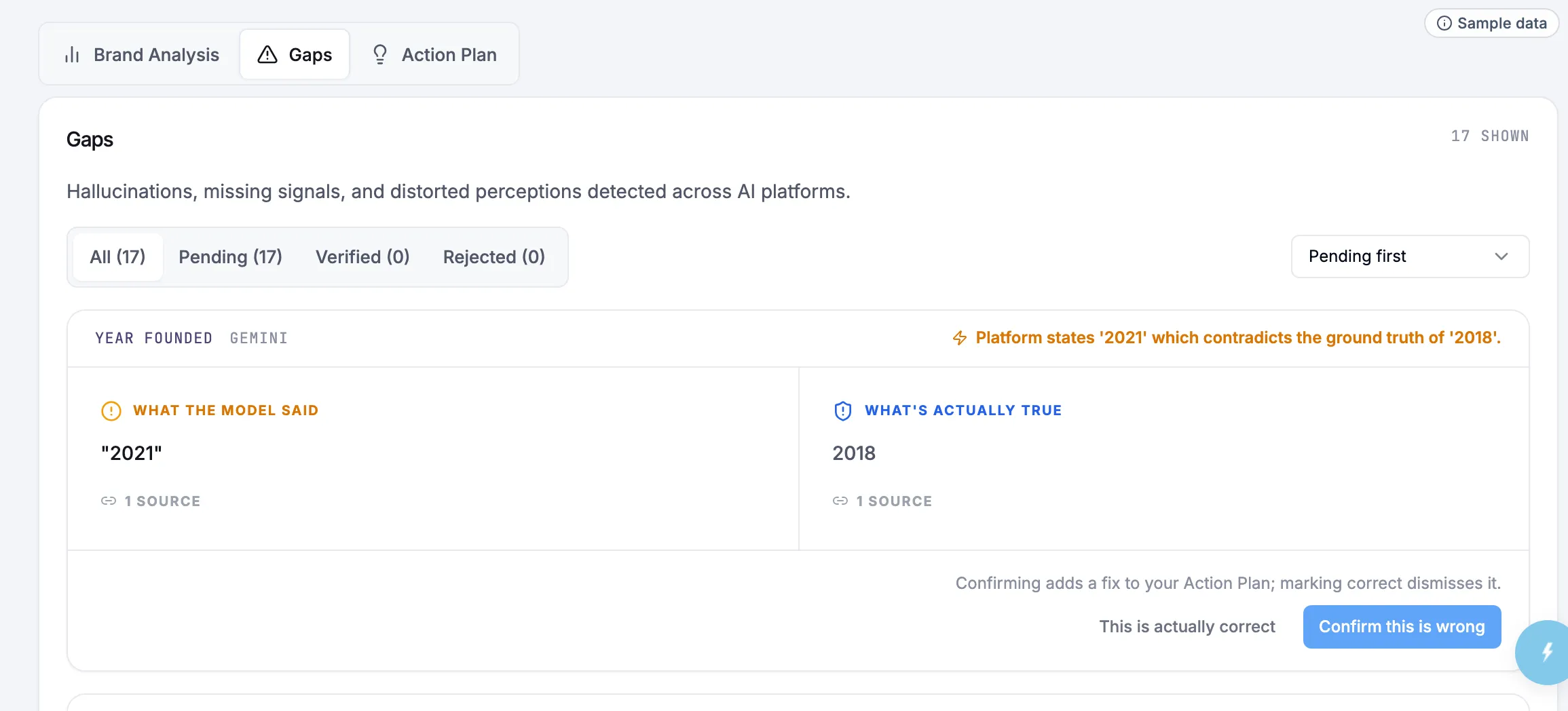Open the Brand Analysis tab
Viewport: 1568px width, 711px height.
141,54
